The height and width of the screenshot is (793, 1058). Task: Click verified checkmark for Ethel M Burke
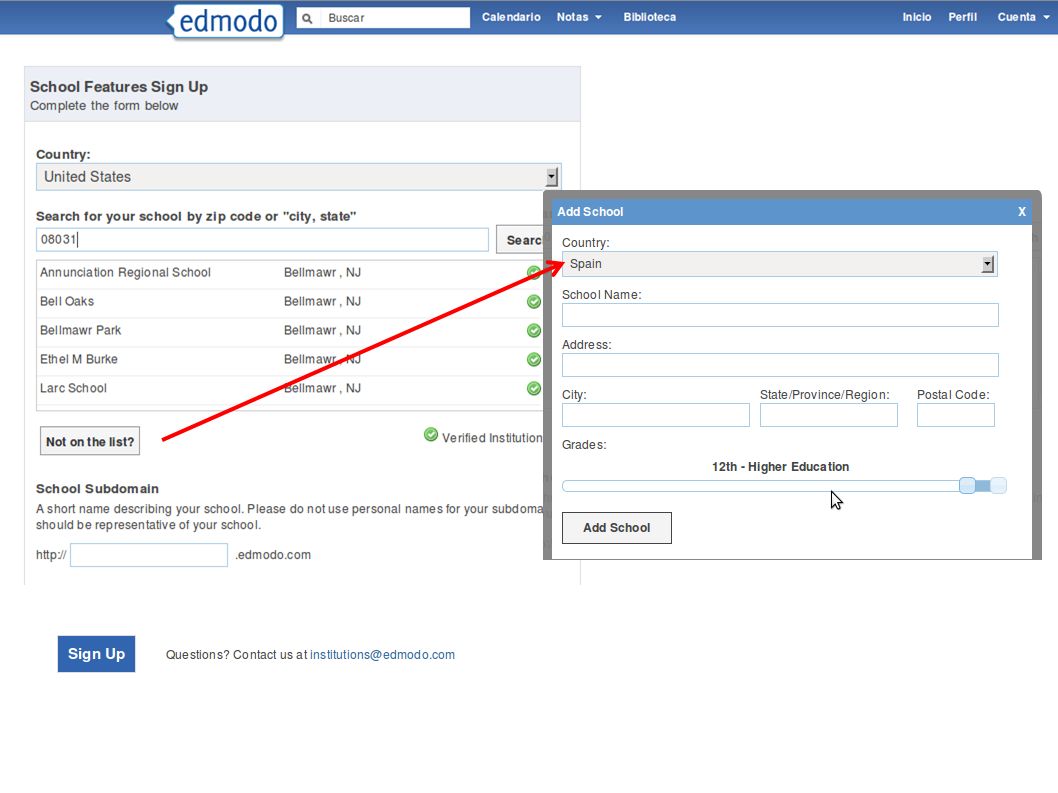point(534,360)
